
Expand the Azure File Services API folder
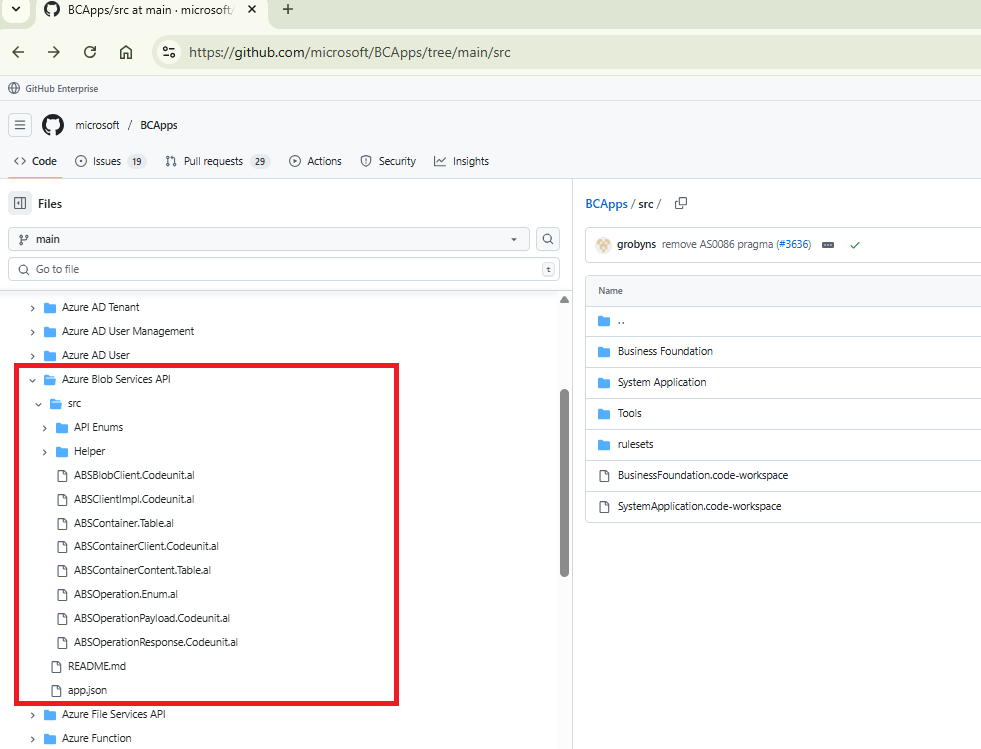click(x=33, y=715)
